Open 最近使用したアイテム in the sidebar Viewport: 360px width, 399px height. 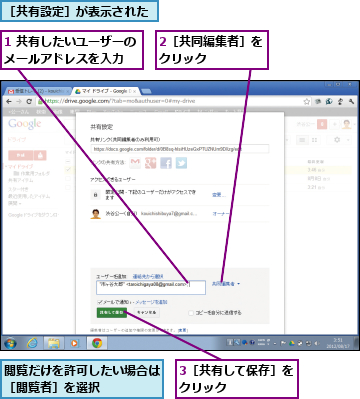click(x=29, y=196)
